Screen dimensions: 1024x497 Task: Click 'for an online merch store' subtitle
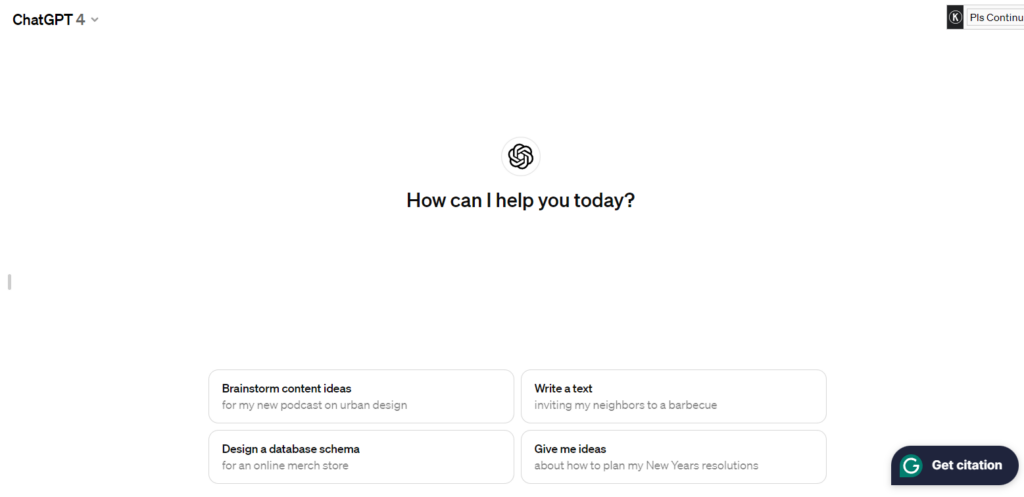(x=285, y=465)
